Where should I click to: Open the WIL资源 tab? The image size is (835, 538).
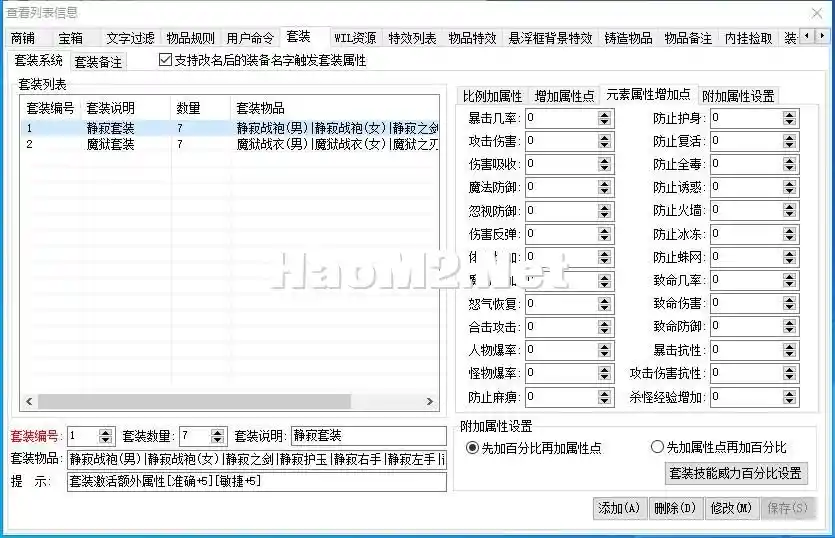[x=355, y=38]
